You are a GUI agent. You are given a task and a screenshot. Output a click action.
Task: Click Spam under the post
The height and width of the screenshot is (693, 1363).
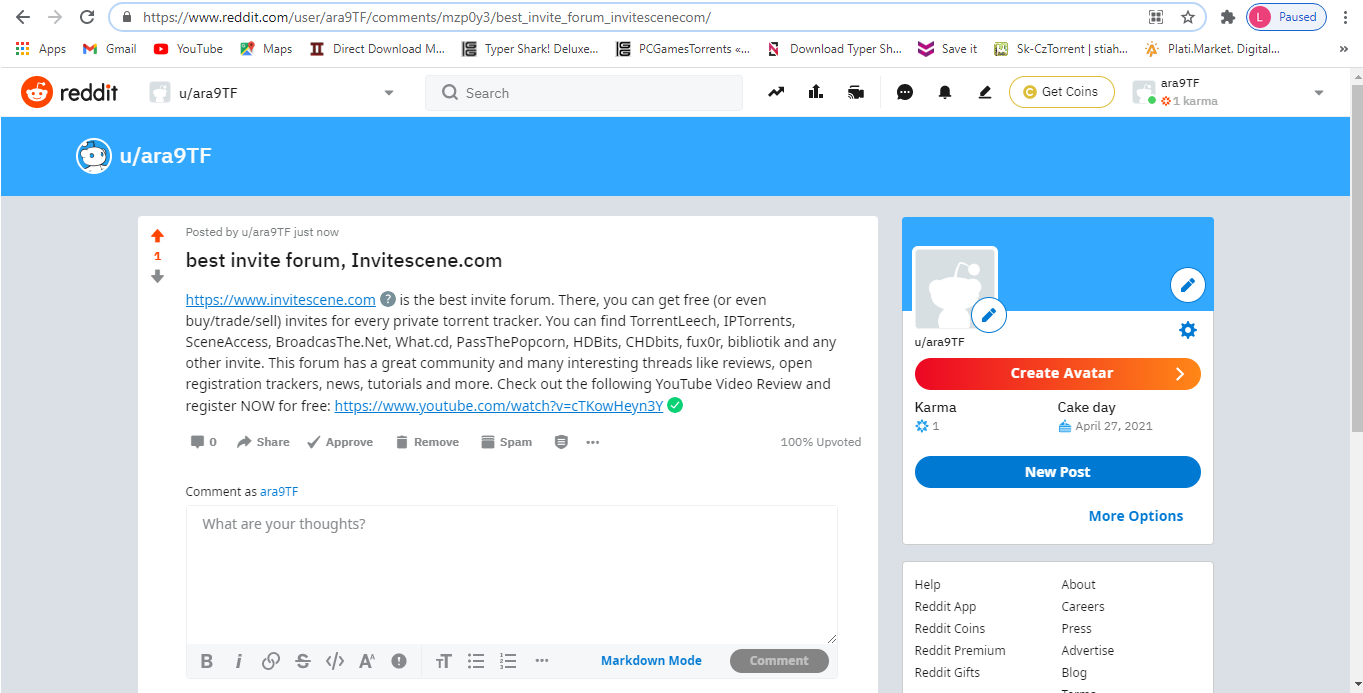pos(506,442)
